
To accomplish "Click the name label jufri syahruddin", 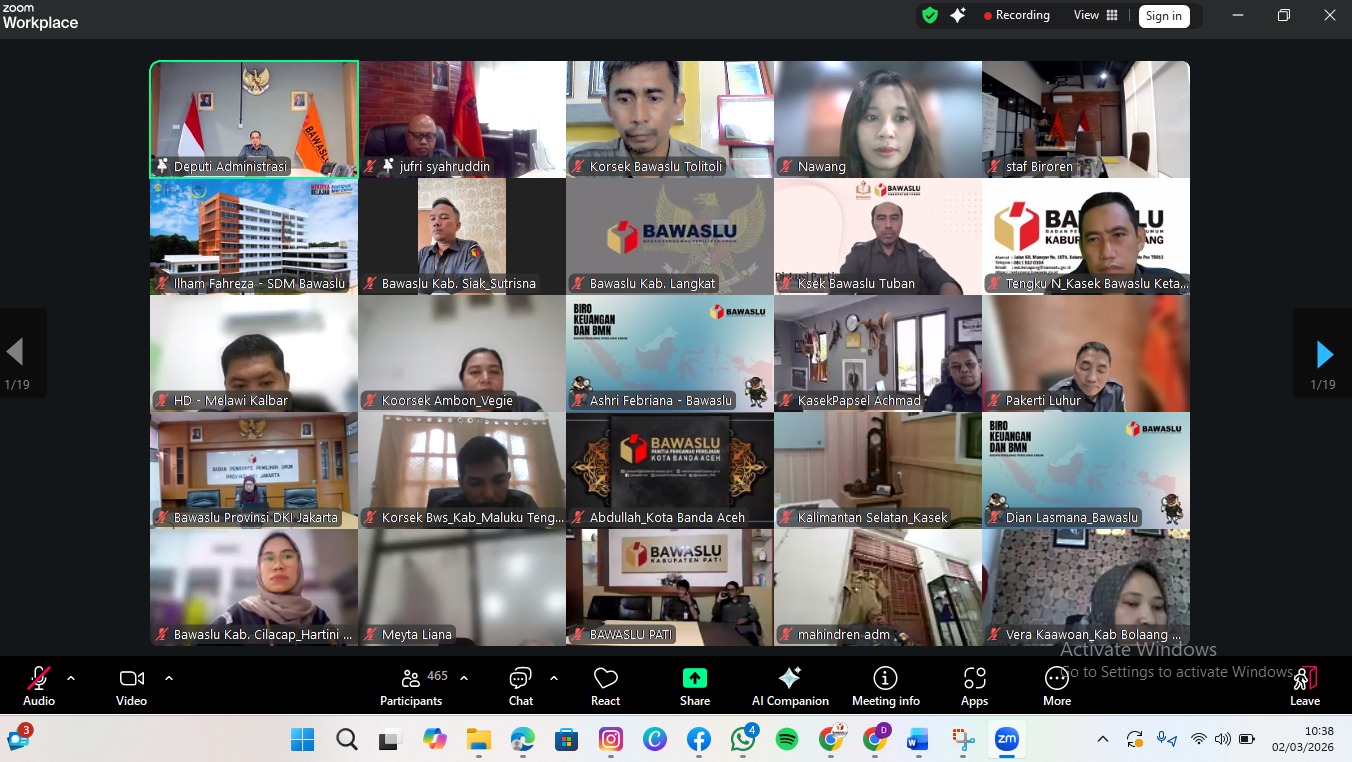I will 445,167.
